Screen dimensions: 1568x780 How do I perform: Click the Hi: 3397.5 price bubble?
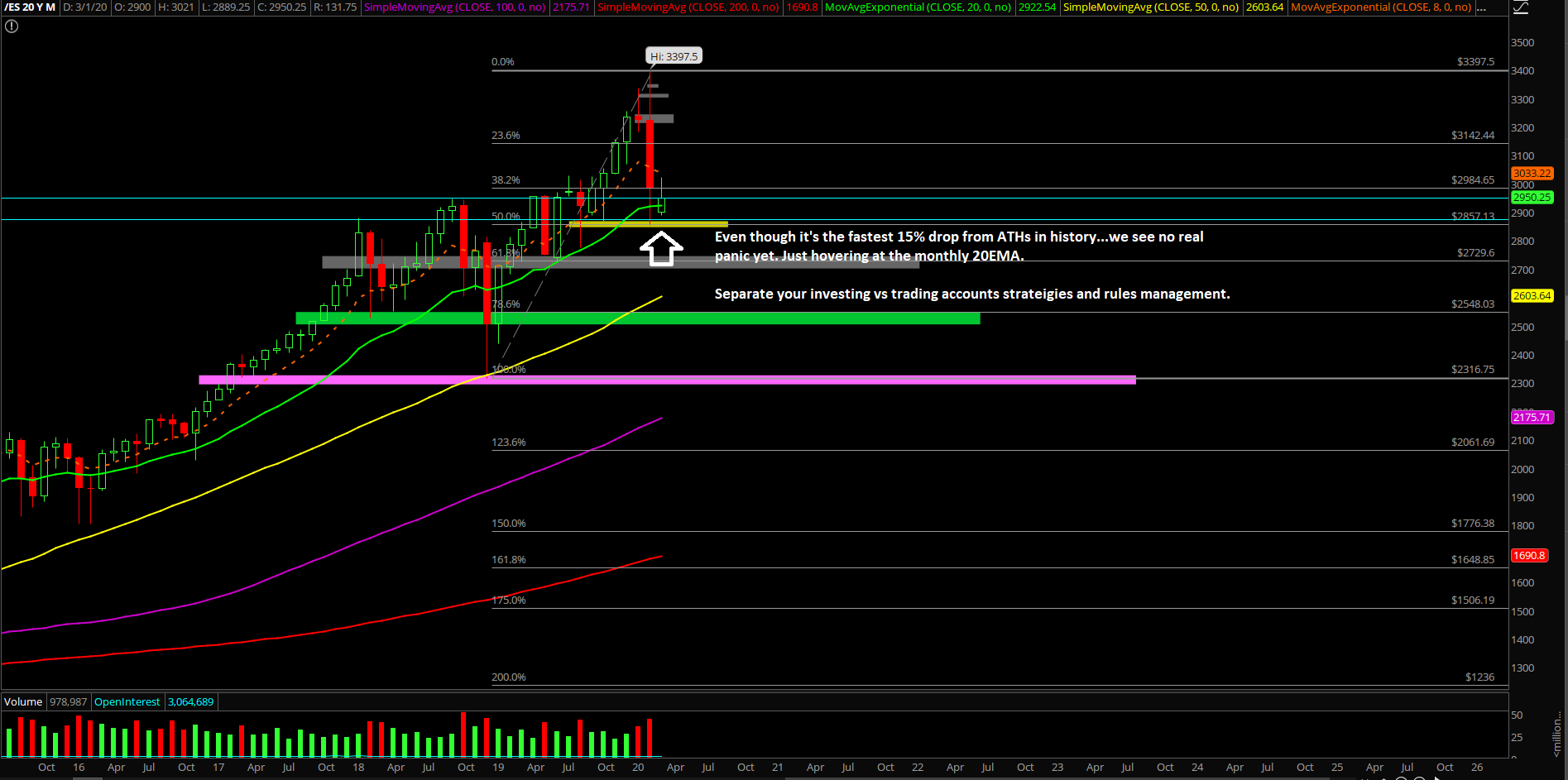tap(674, 56)
